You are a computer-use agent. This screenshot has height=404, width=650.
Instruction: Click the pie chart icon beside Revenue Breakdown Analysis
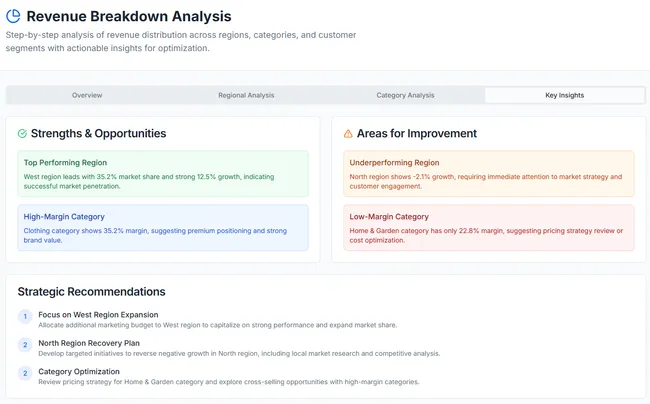(13, 16)
